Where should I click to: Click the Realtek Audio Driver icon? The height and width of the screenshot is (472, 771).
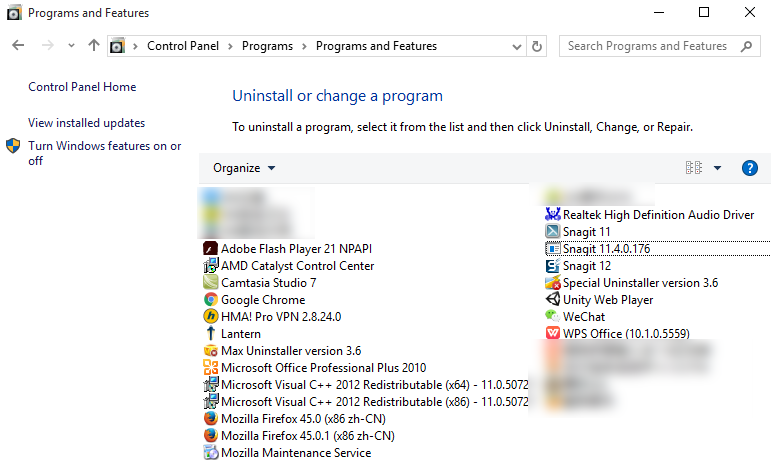pos(553,214)
